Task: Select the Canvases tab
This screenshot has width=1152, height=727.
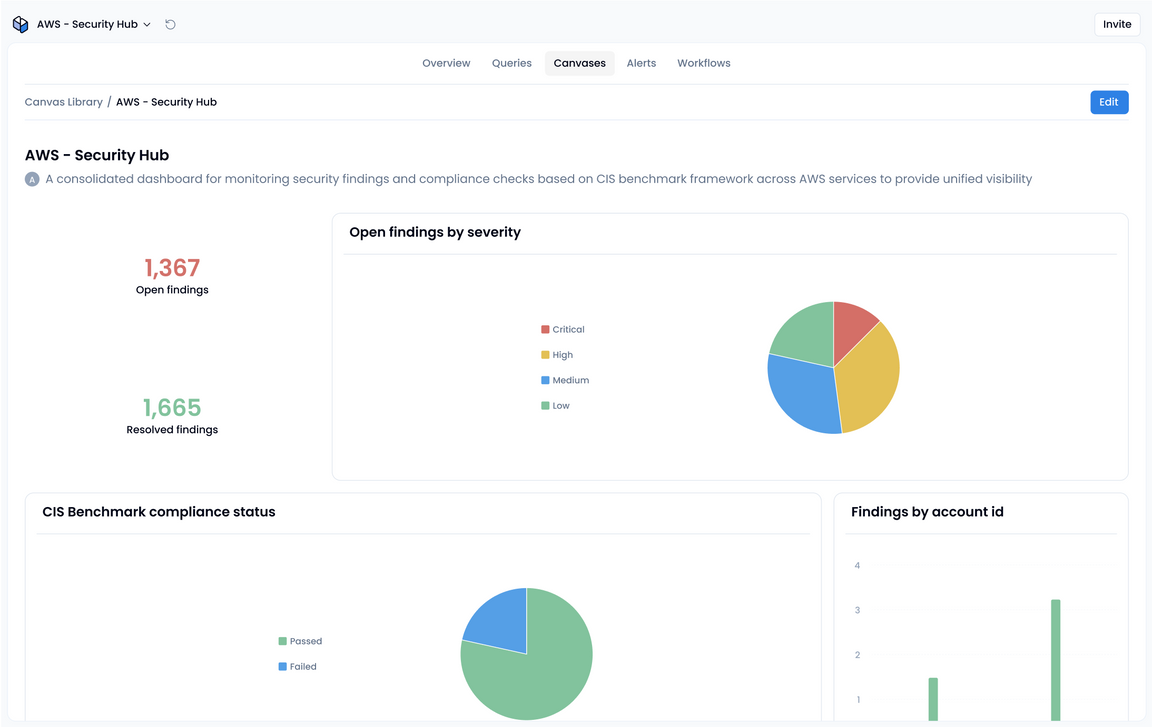Action: 580,63
